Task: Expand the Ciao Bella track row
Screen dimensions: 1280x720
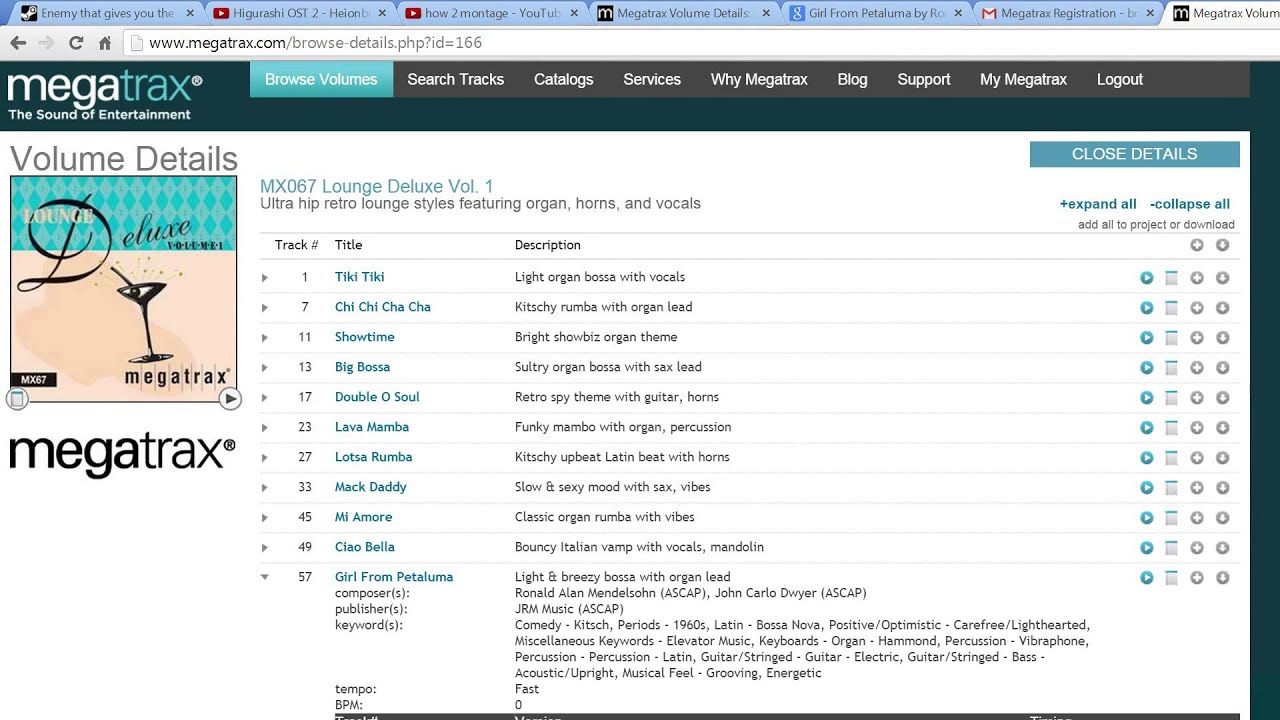Action: click(x=265, y=548)
